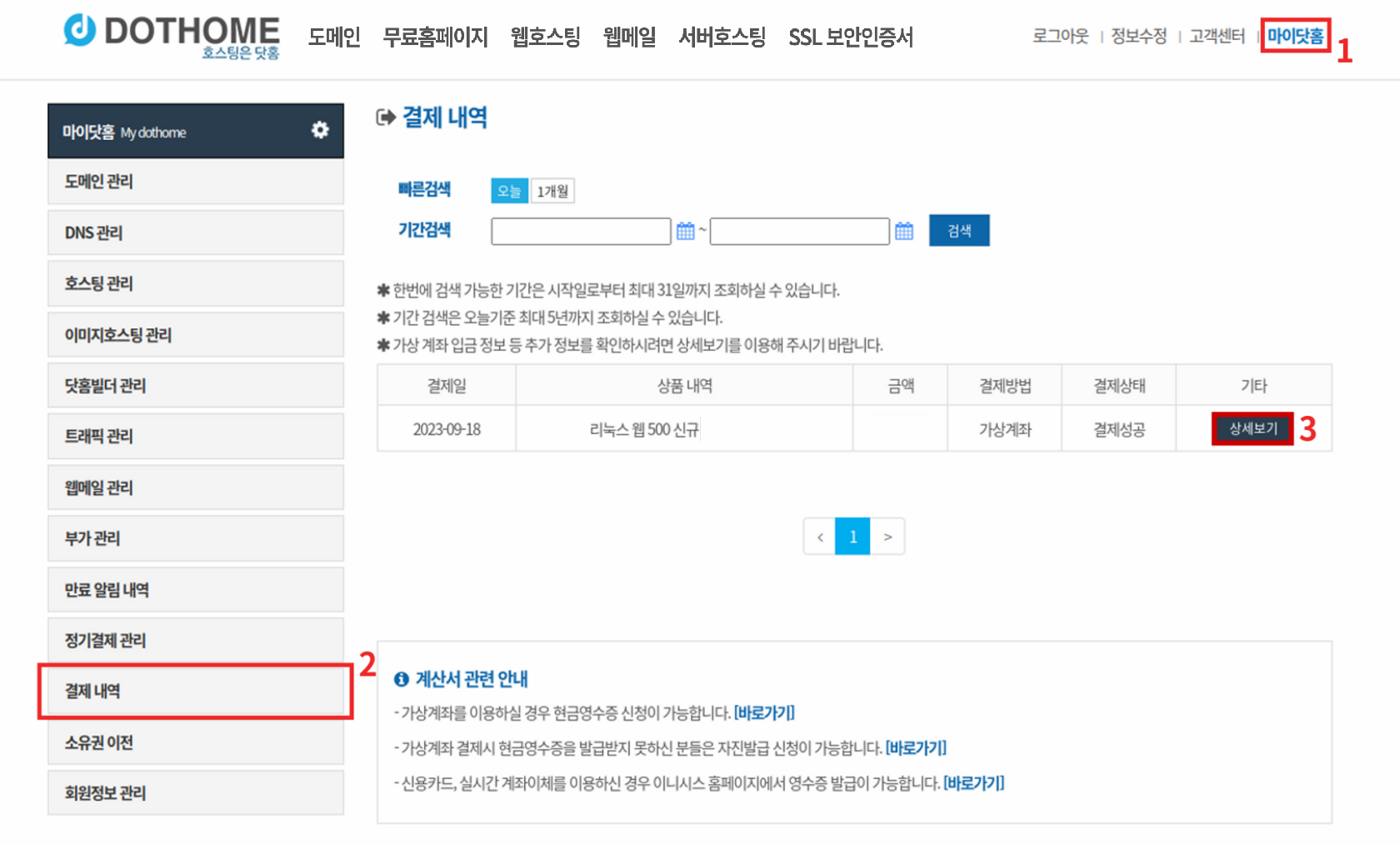The image size is (1400, 845).
Task: Select the 1개월 quick search filter
Action: (552, 191)
